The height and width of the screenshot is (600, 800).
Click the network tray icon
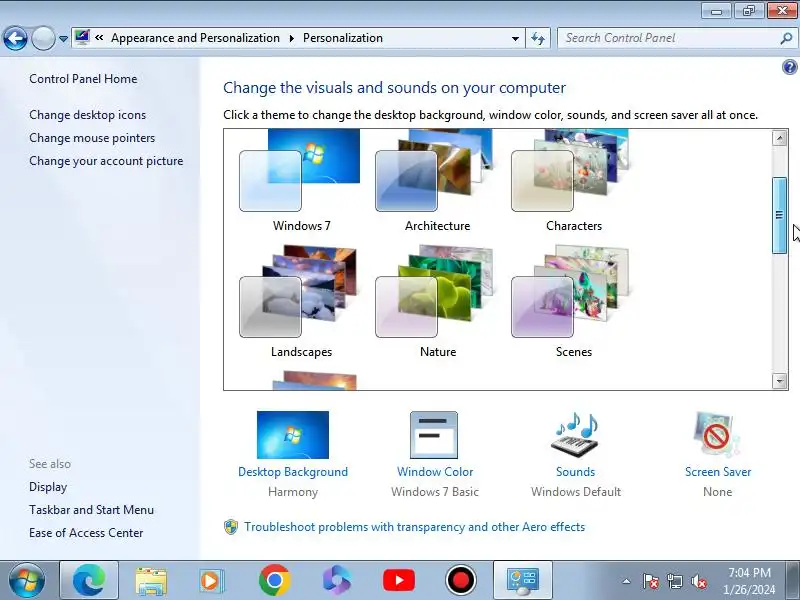click(x=674, y=581)
